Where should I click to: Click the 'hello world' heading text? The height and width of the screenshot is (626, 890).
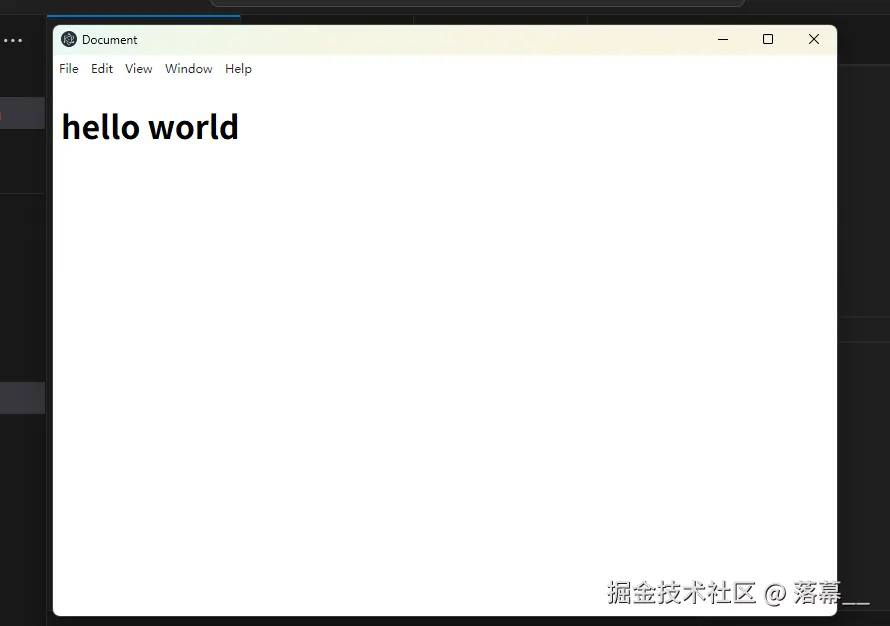(x=150, y=126)
